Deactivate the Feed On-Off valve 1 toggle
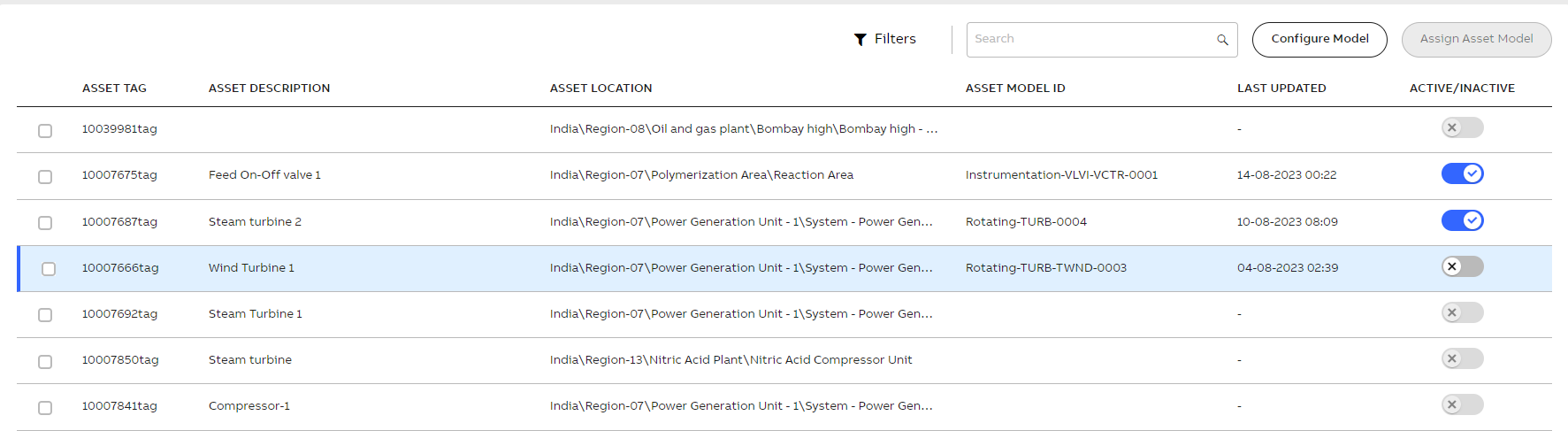 click(x=1462, y=173)
